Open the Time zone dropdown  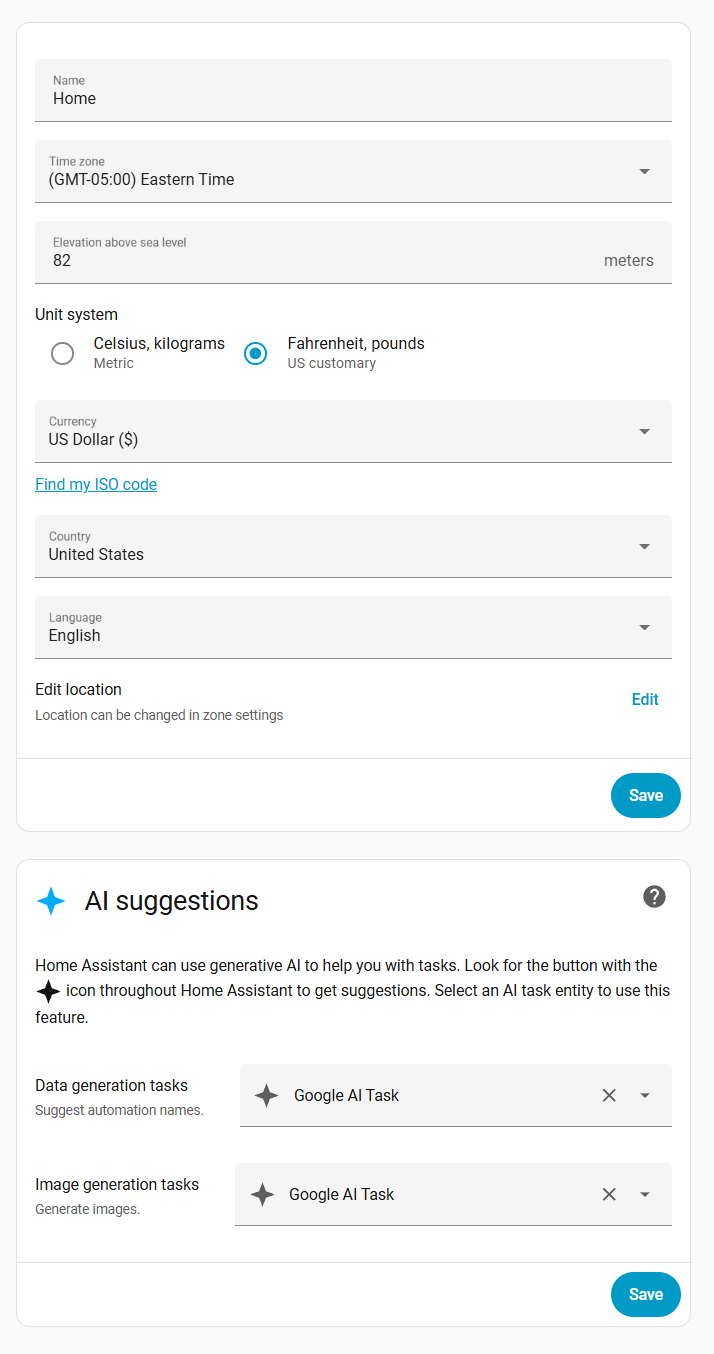click(644, 171)
